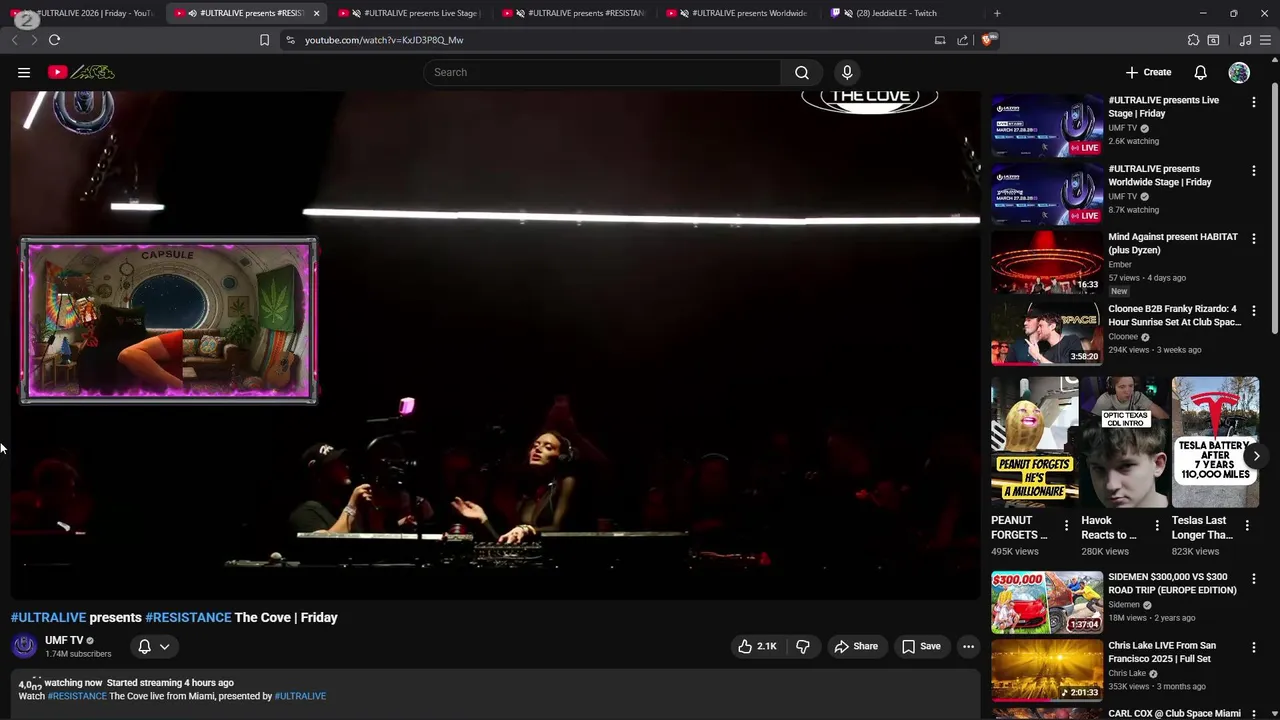Open Tesla battery short thumbnail
Viewport: 1280px width, 720px height.
coord(1215,442)
